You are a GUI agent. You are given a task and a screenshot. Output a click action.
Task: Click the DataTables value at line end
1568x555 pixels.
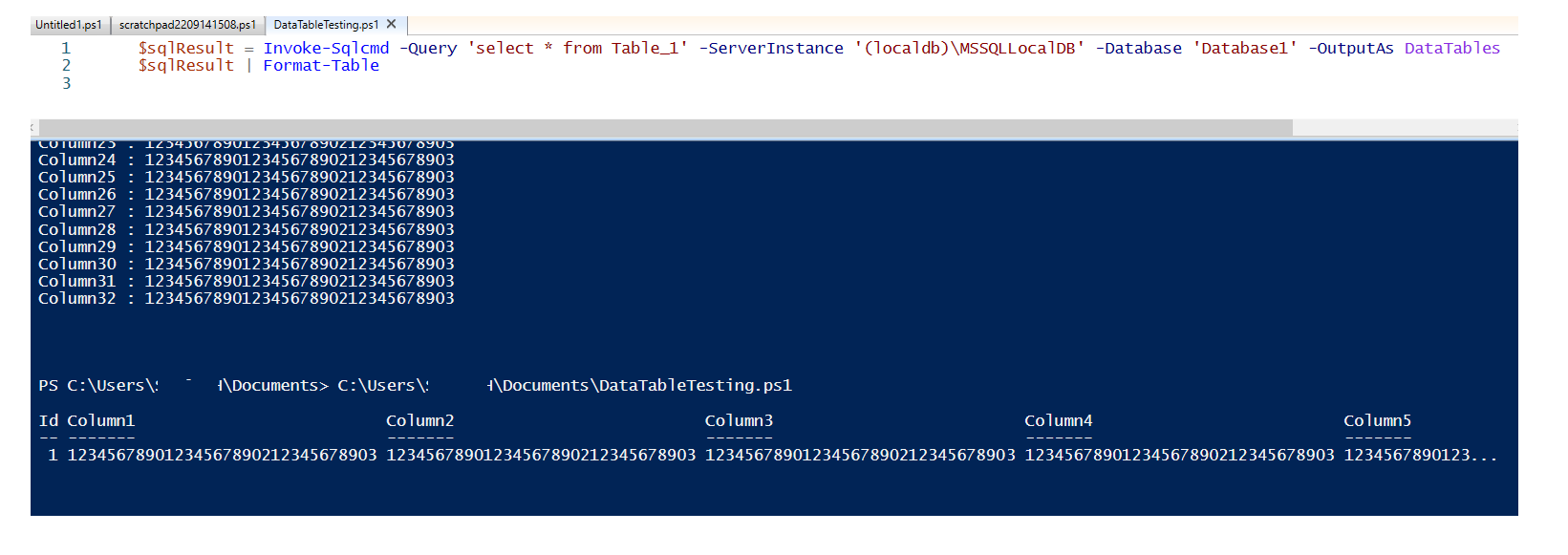[x=1451, y=48]
